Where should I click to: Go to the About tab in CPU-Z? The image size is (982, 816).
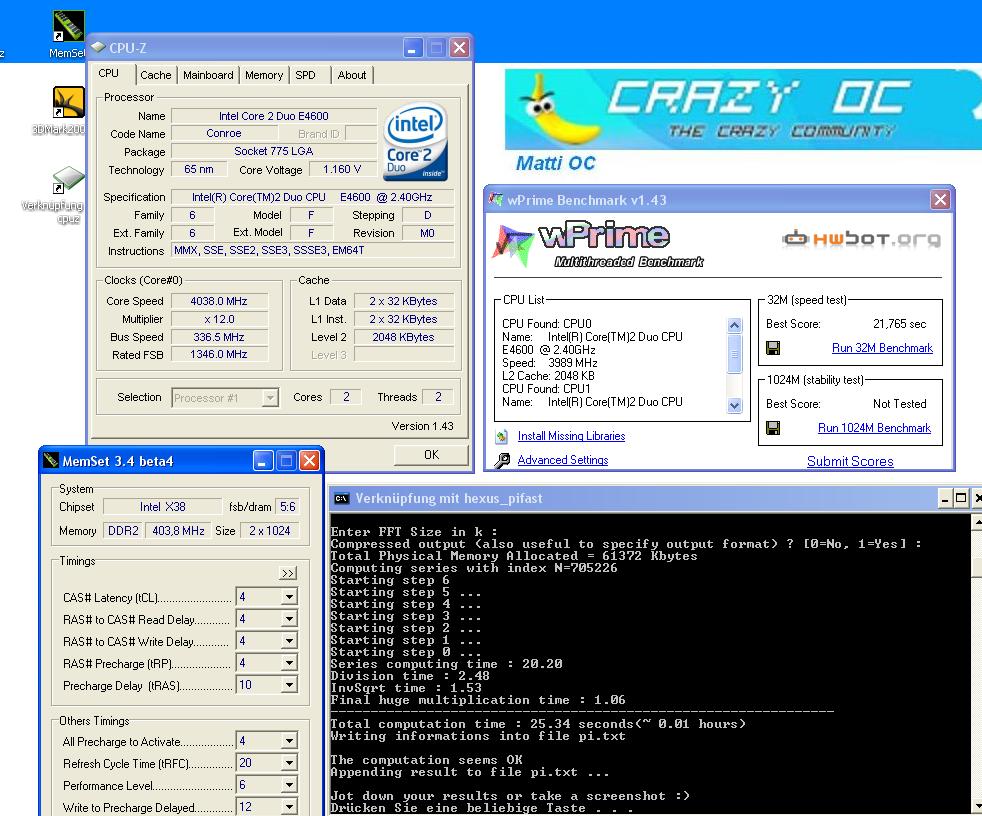tap(352, 75)
